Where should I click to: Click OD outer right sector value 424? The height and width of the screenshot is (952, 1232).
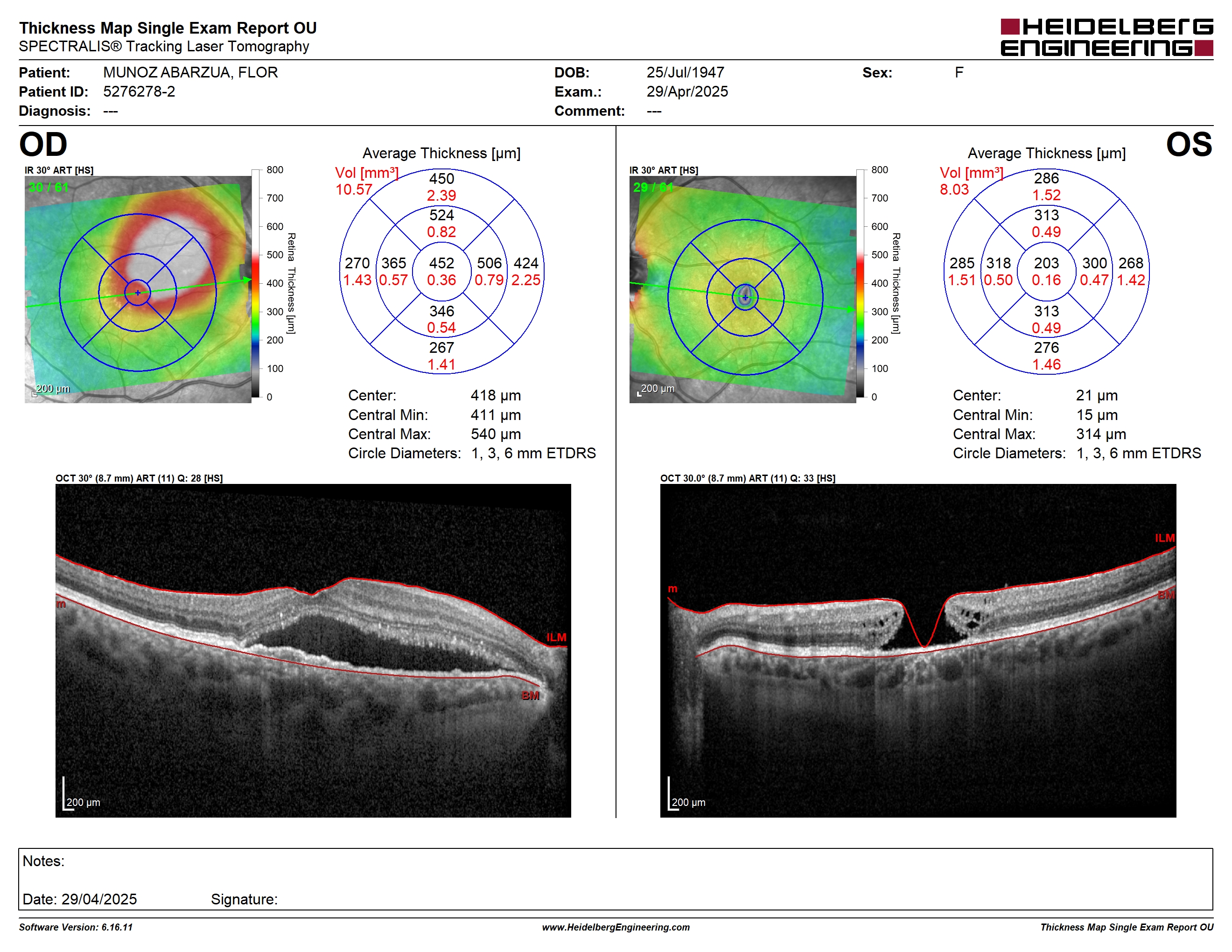tap(526, 263)
